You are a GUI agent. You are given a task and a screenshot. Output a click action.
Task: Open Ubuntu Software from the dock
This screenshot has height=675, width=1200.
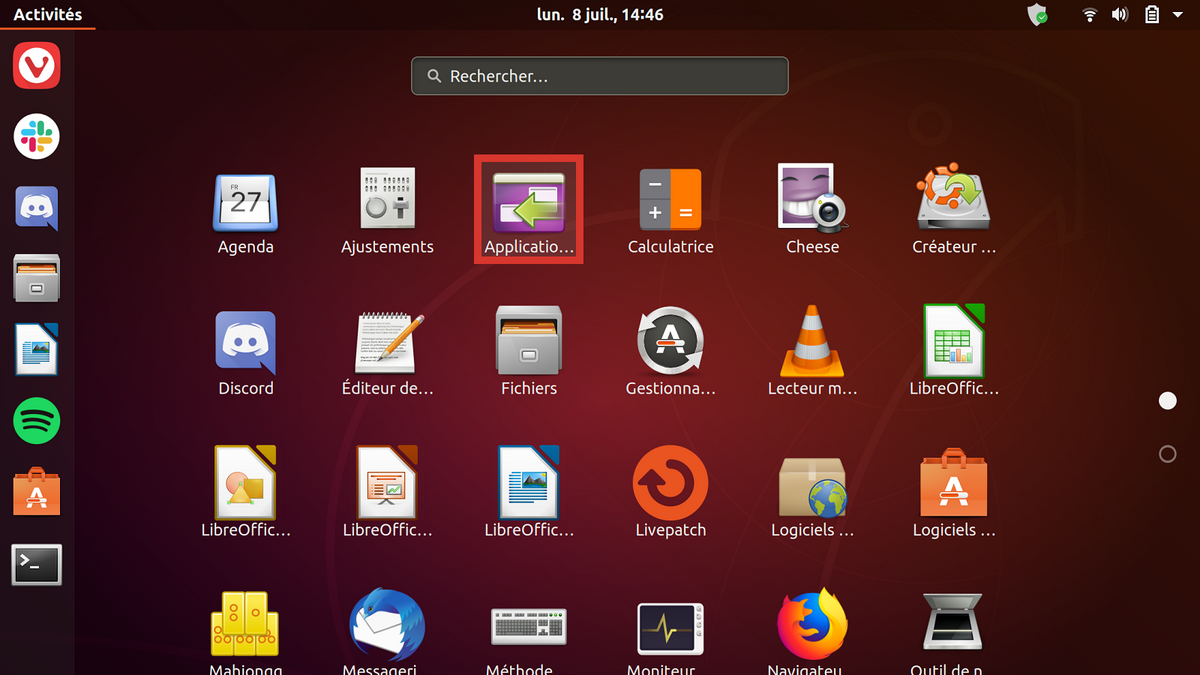(37, 493)
